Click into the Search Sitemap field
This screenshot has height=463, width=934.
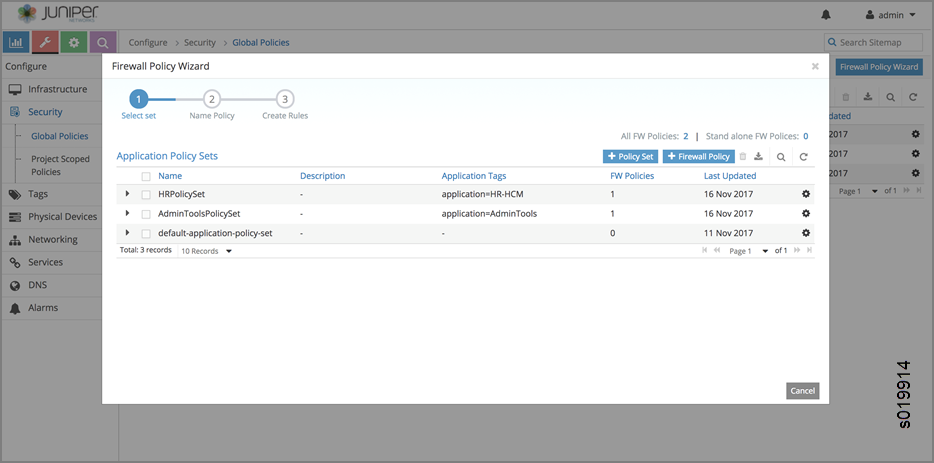tap(873, 42)
